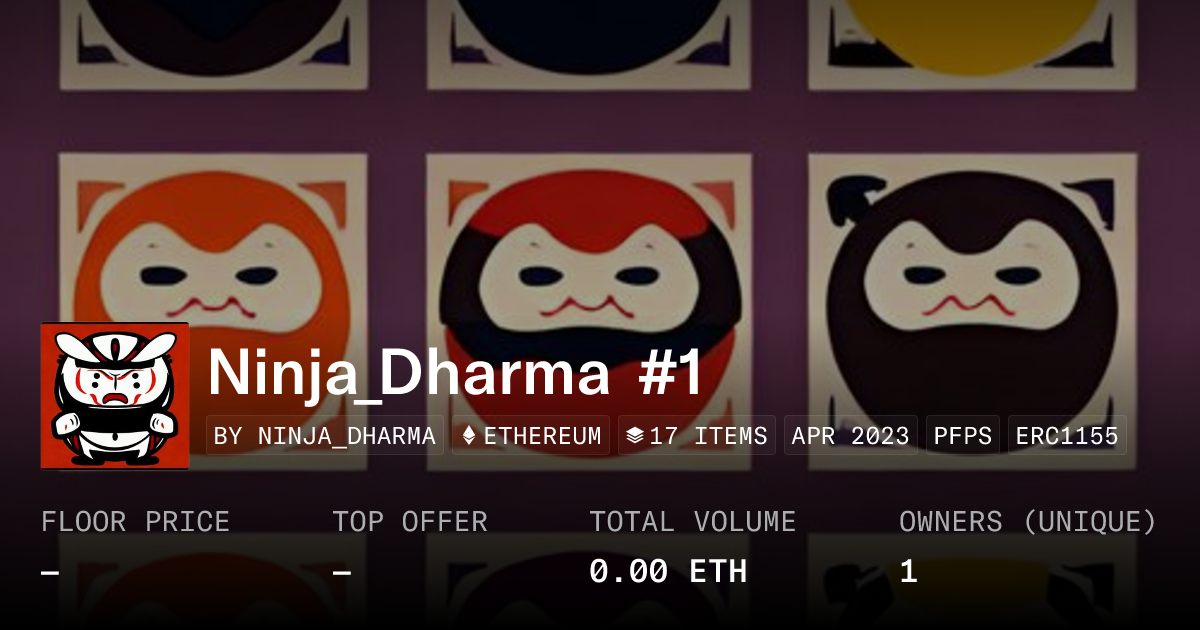The image size is (1200, 630).
Task: Click the APR 2023 date badge
Action: [850, 436]
